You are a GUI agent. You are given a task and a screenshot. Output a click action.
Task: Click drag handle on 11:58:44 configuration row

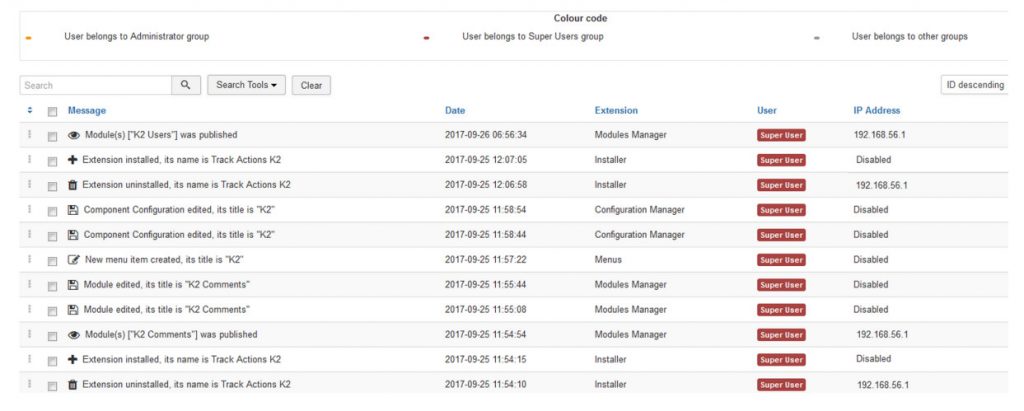pyautogui.click(x=29, y=234)
